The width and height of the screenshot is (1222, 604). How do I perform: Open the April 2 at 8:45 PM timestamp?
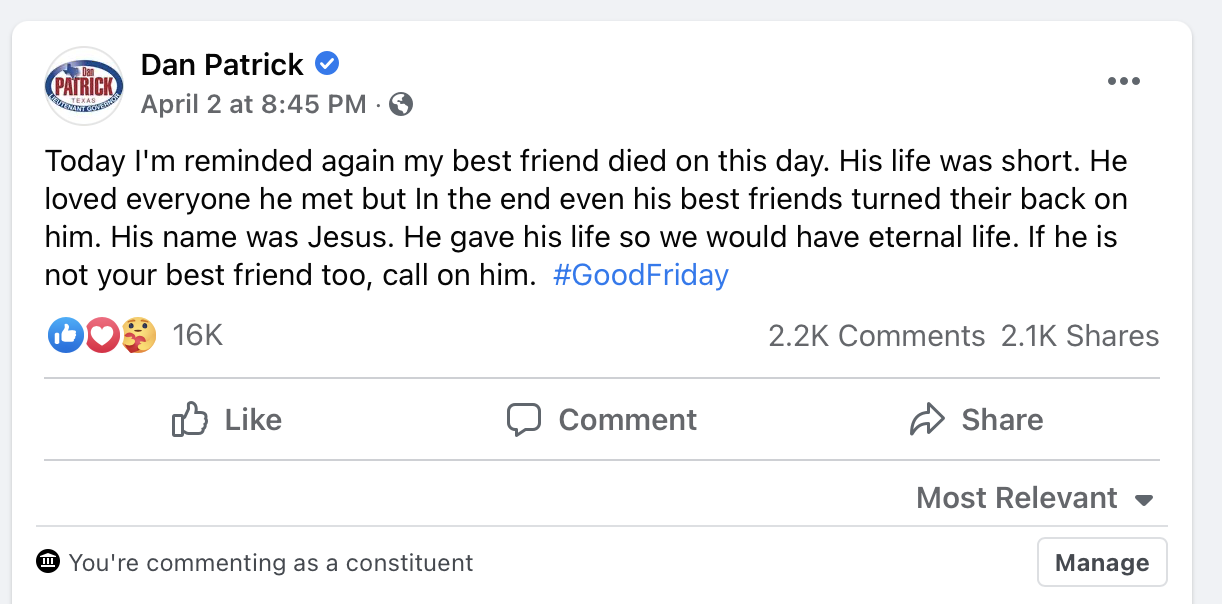coord(254,104)
